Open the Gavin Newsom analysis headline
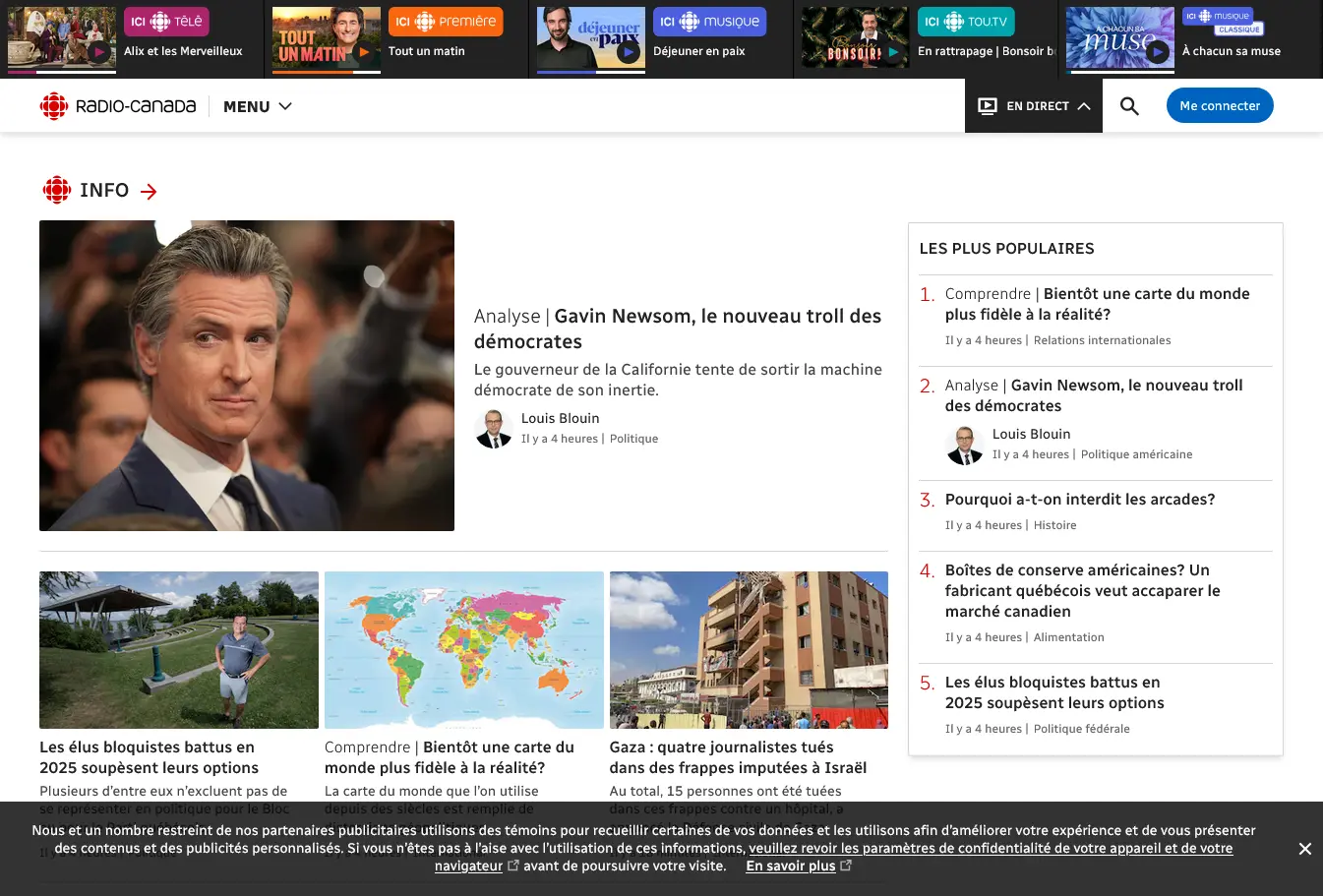Image resolution: width=1323 pixels, height=896 pixels. tap(677, 329)
